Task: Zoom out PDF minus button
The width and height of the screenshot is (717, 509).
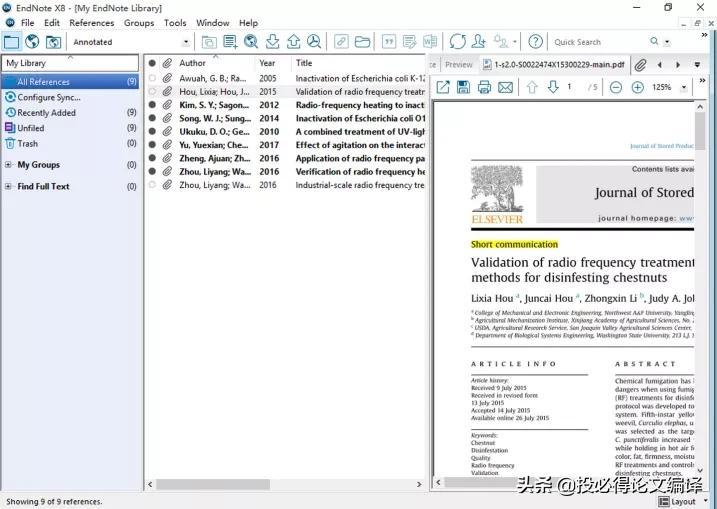Action: [x=616, y=87]
